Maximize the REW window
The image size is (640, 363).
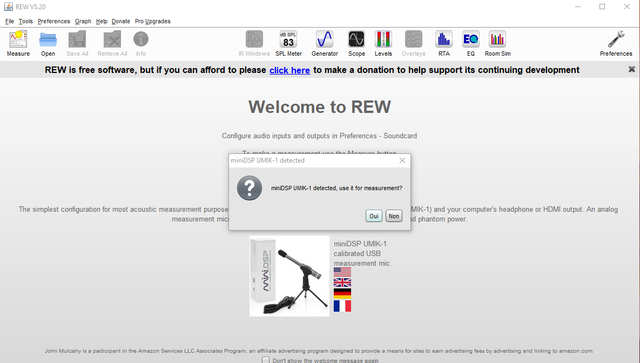pyautogui.click(x=602, y=7)
